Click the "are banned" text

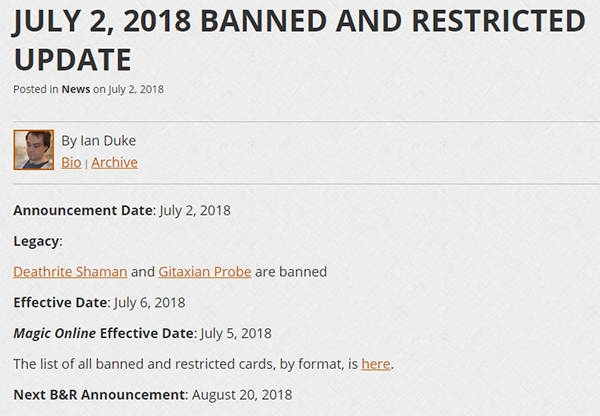(x=291, y=271)
